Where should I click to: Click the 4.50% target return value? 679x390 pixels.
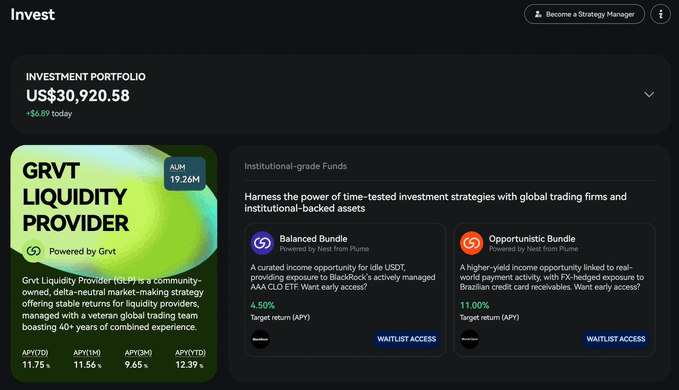262,306
